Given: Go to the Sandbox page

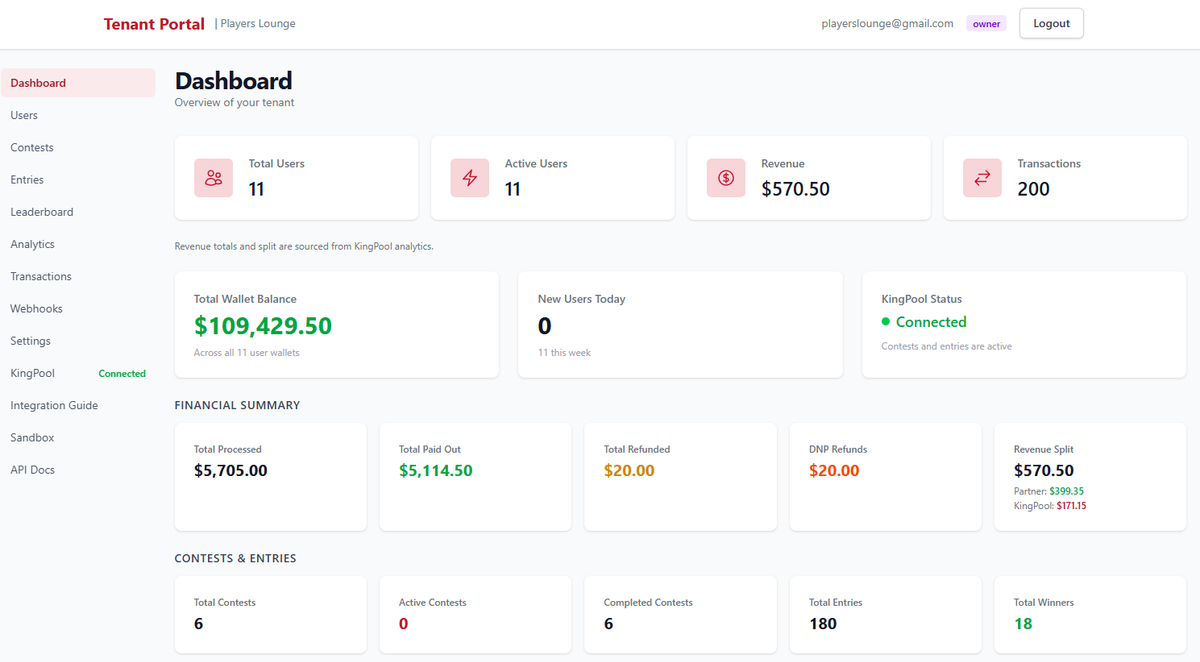Looking at the screenshot, I should pyautogui.click(x=78, y=438).
